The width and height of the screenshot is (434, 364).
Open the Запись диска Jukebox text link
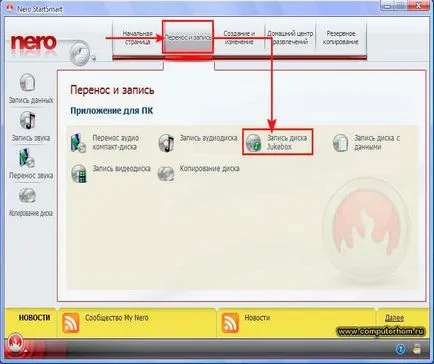287,142
